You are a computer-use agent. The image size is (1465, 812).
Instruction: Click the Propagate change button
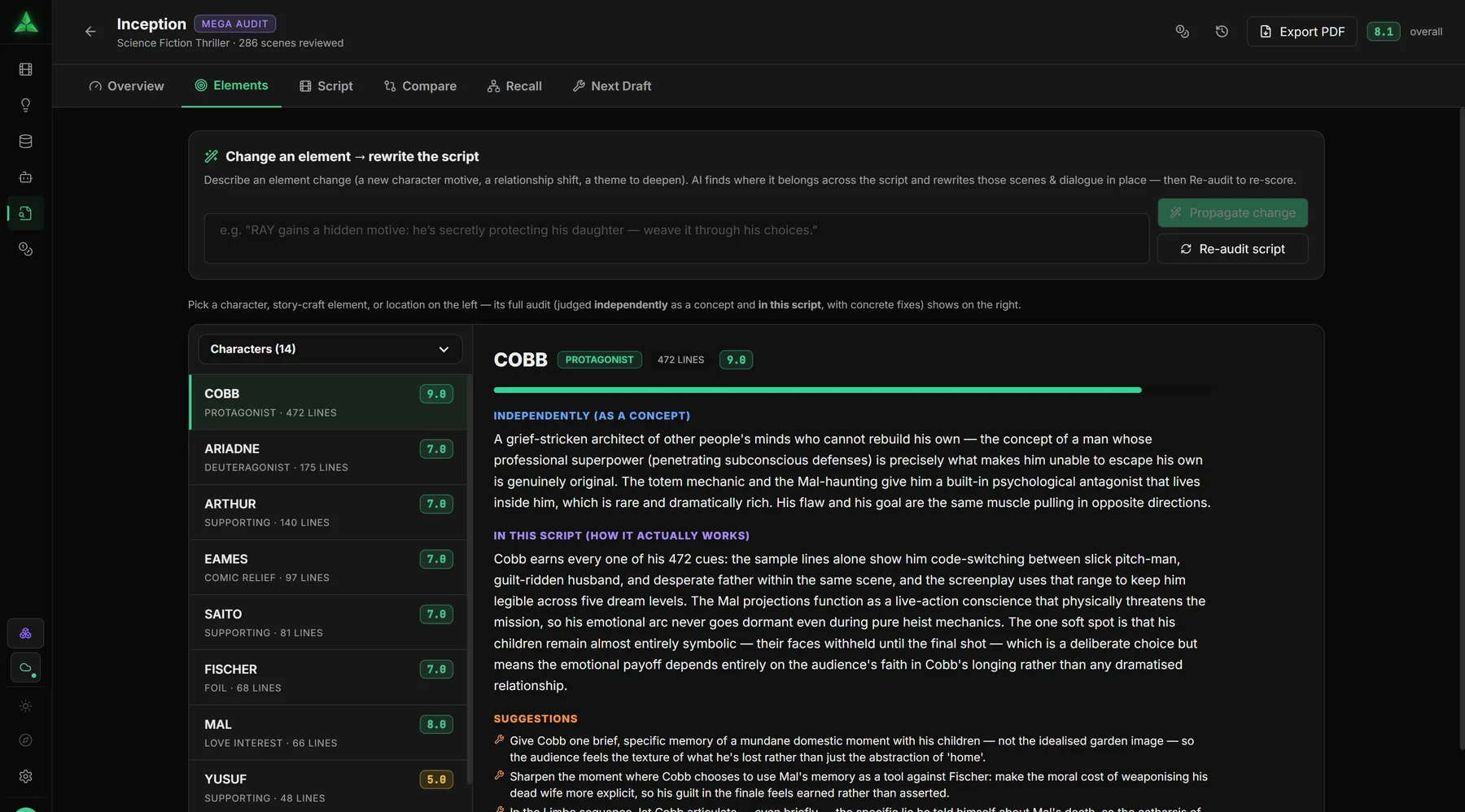click(x=1233, y=213)
